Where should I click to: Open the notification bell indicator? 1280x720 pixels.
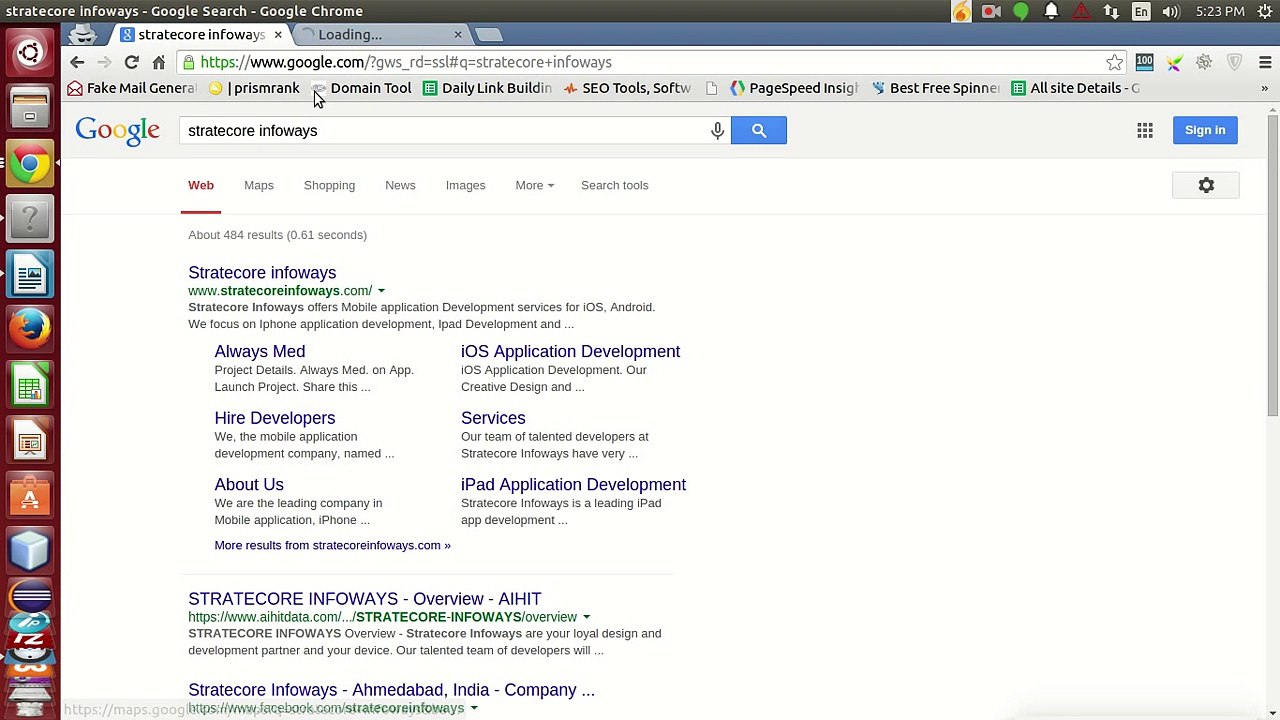coord(1051,11)
